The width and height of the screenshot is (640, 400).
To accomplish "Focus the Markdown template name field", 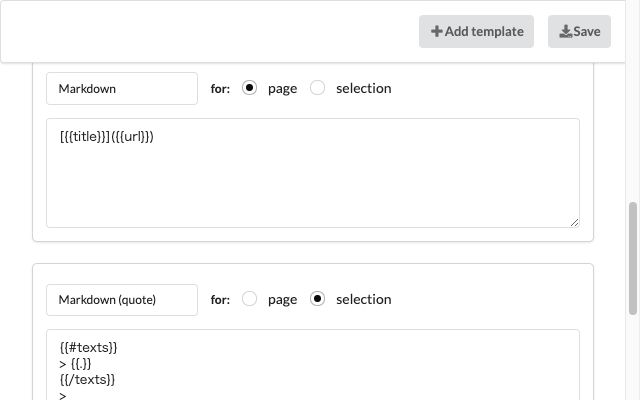I will coord(122,89).
